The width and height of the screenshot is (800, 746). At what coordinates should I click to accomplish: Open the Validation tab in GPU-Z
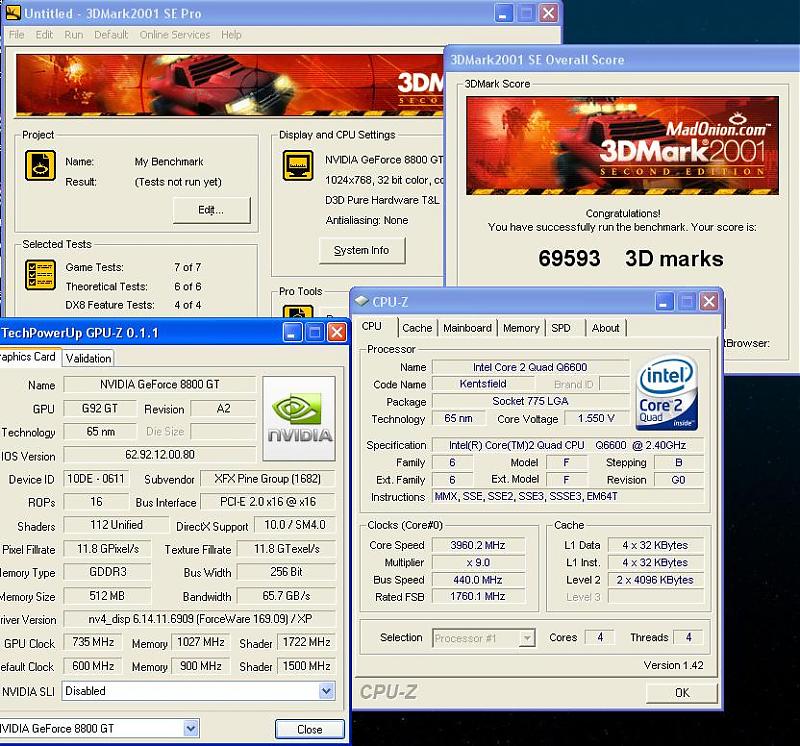[x=88, y=358]
